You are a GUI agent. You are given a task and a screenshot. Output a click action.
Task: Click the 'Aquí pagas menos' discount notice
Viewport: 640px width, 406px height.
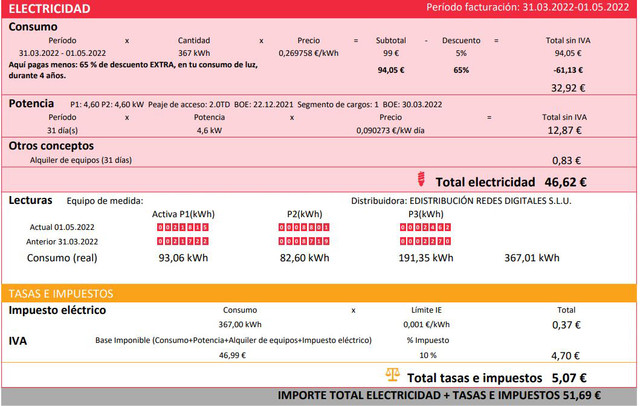coord(133,70)
